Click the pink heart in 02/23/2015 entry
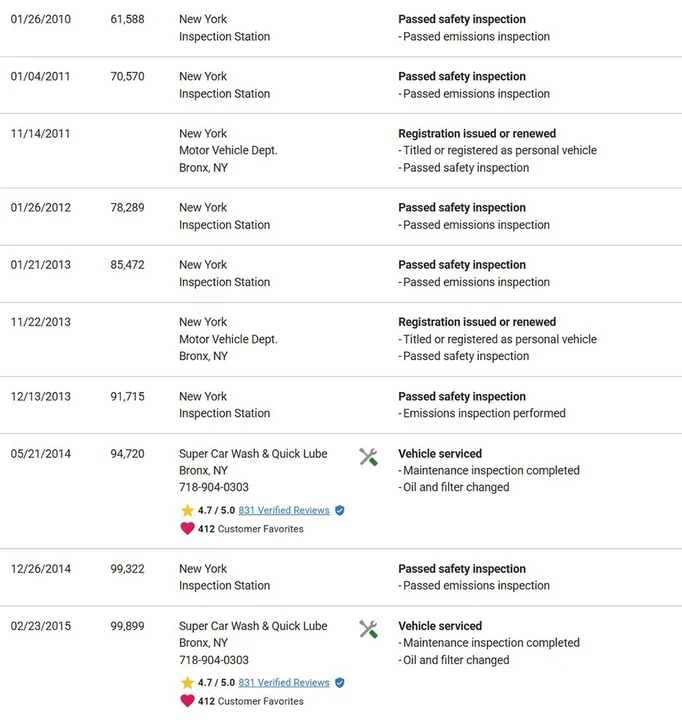 pyautogui.click(x=187, y=701)
